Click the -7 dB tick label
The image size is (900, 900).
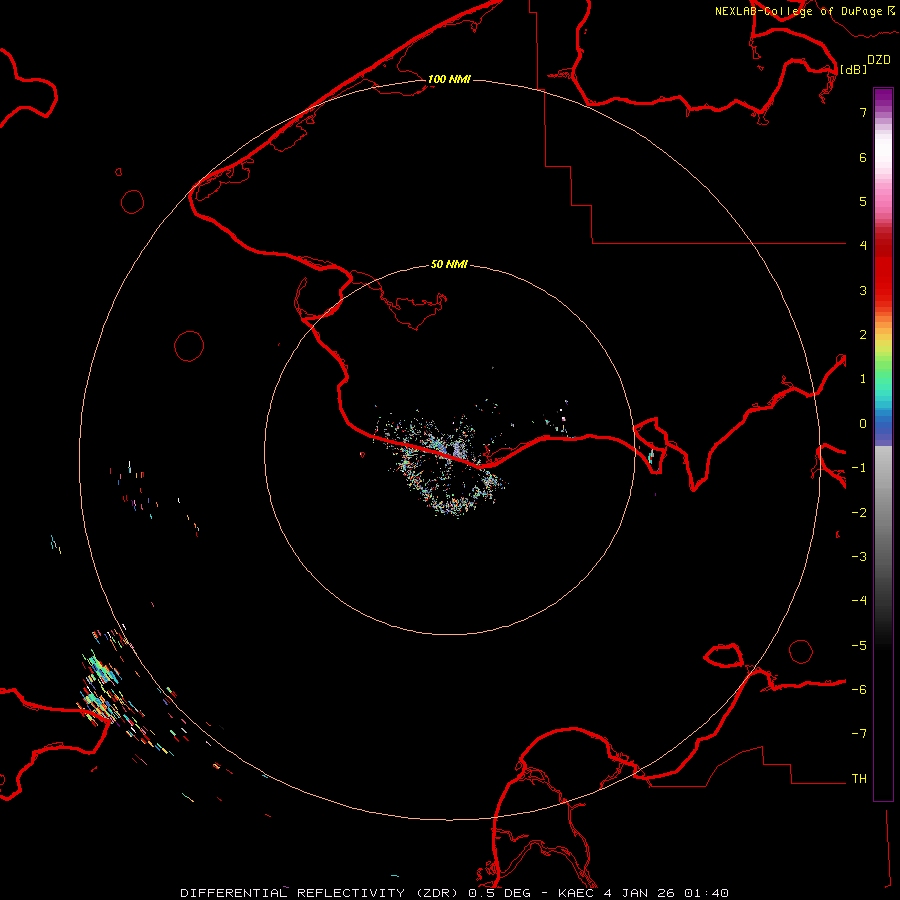(859, 734)
